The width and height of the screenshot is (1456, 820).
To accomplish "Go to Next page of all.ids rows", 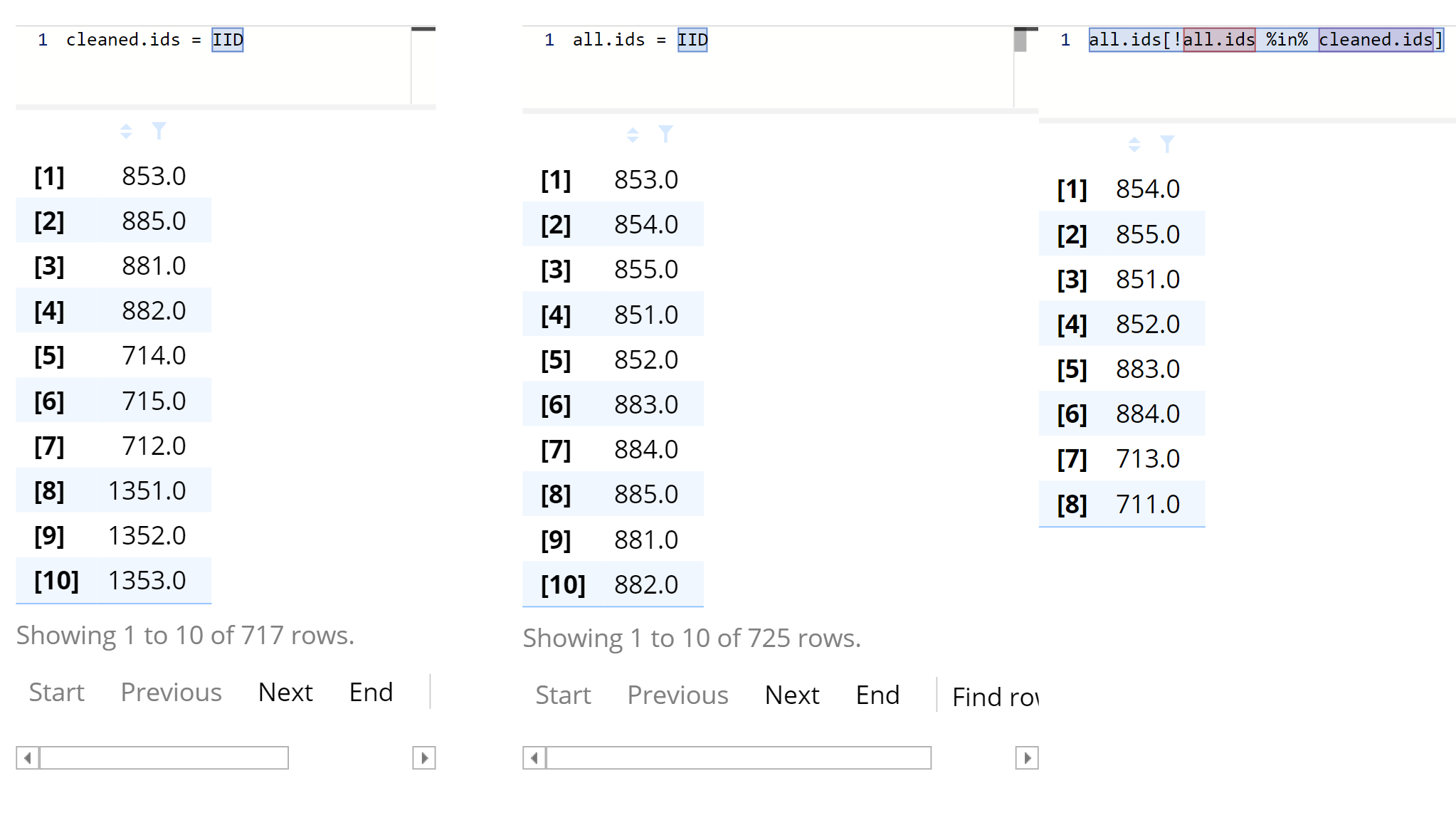I will tap(792, 695).
